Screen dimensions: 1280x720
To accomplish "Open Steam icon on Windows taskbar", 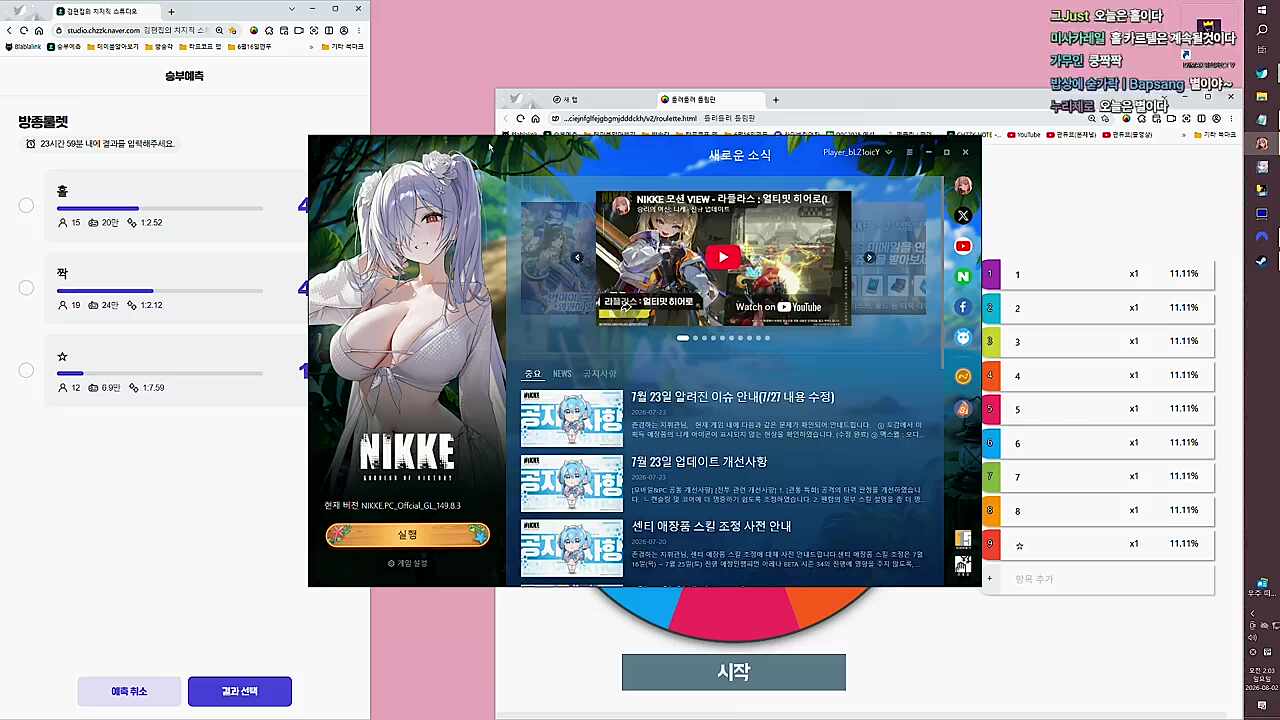I will tap(1262, 261).
